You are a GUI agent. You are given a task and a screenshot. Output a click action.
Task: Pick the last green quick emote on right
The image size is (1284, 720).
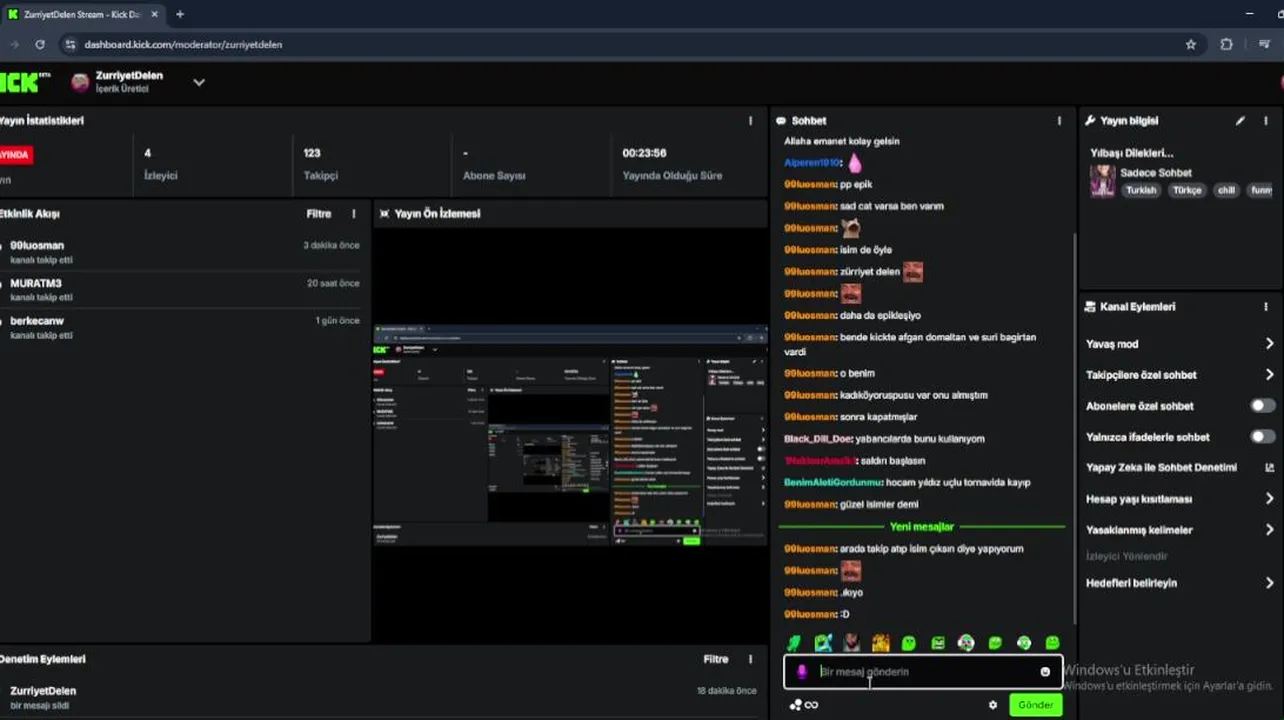pos(1052,643)
